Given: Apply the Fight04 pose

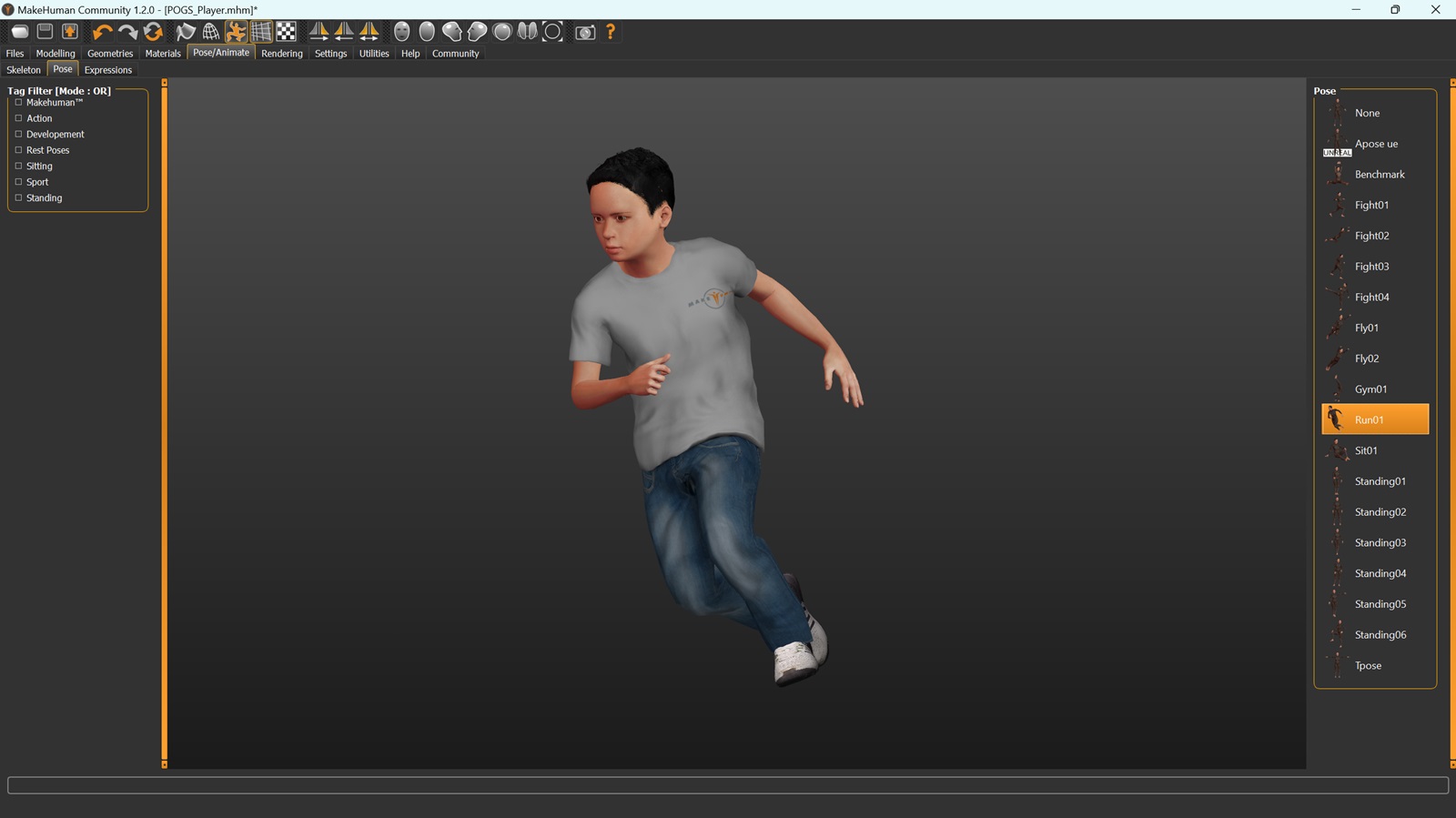Looking at the screenshot, I should 1375,298.
